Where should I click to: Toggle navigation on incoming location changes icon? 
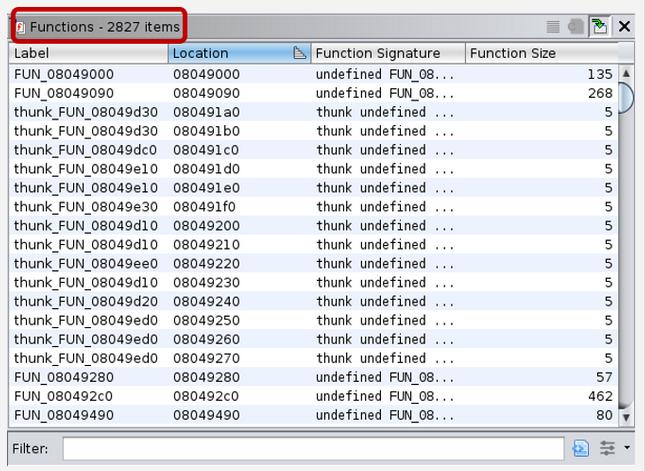click(x=600, y=27)
